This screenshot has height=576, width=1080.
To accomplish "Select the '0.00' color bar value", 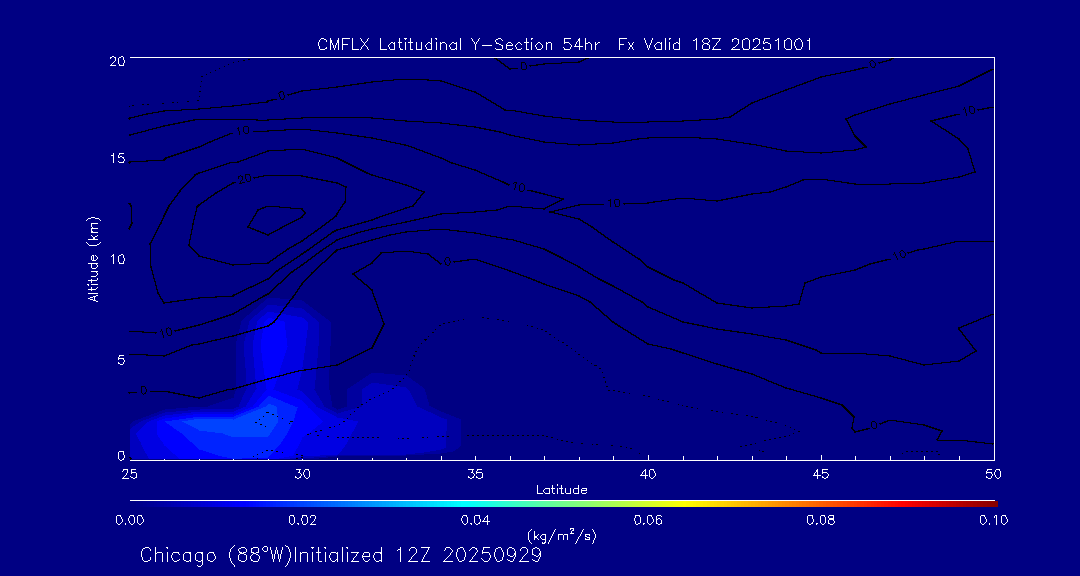I will click(129, 520).
